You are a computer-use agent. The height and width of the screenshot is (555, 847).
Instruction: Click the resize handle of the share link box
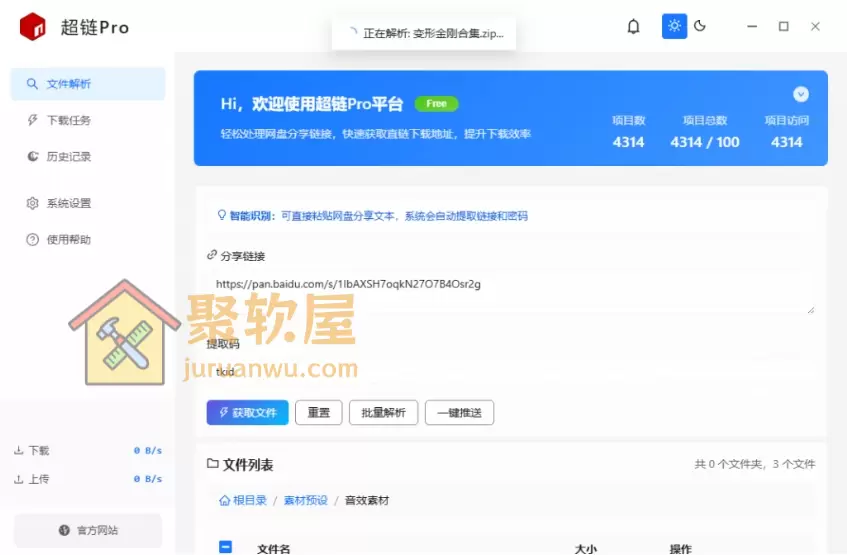(811, 310)
